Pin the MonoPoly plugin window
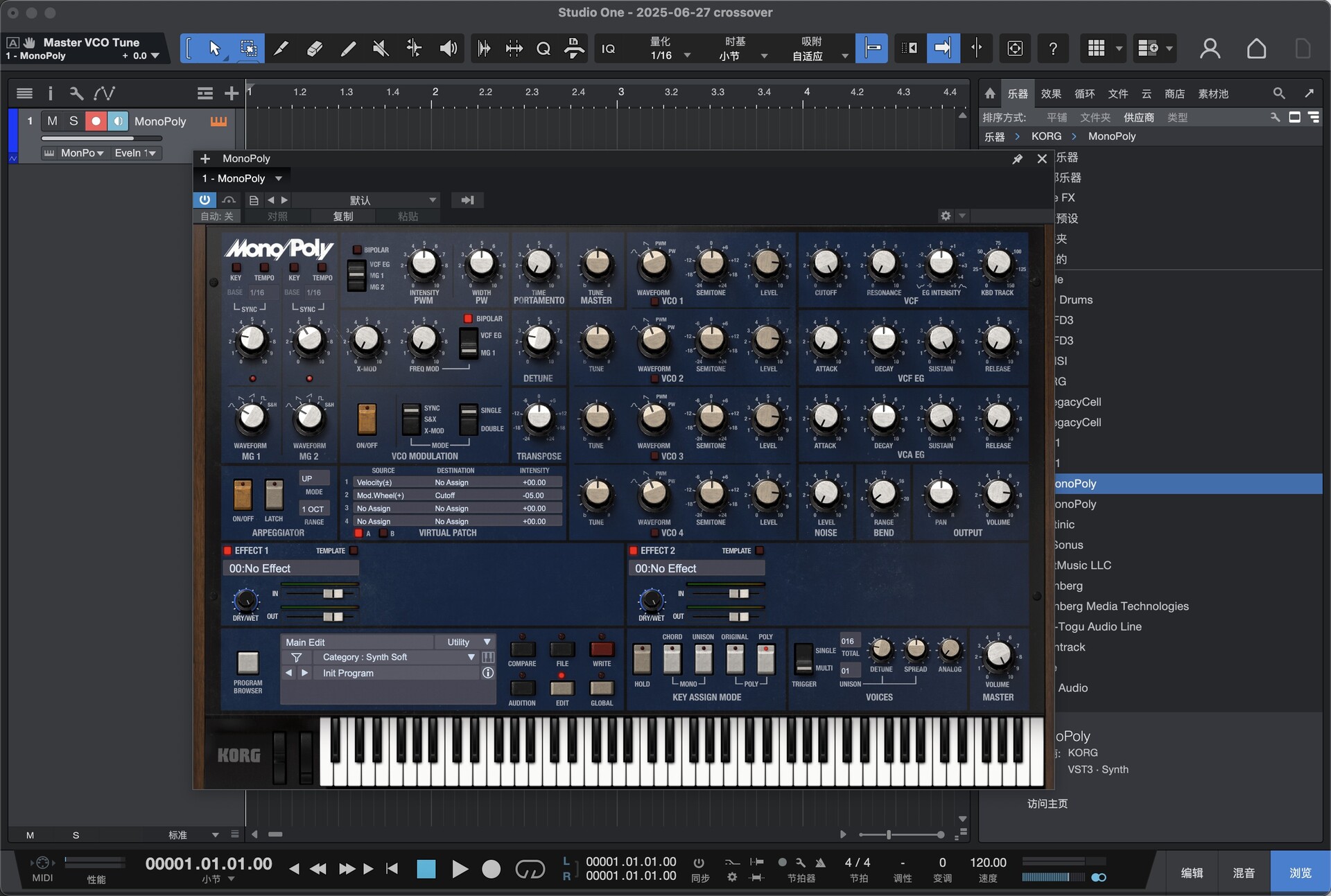 [x=1017, y=159]
